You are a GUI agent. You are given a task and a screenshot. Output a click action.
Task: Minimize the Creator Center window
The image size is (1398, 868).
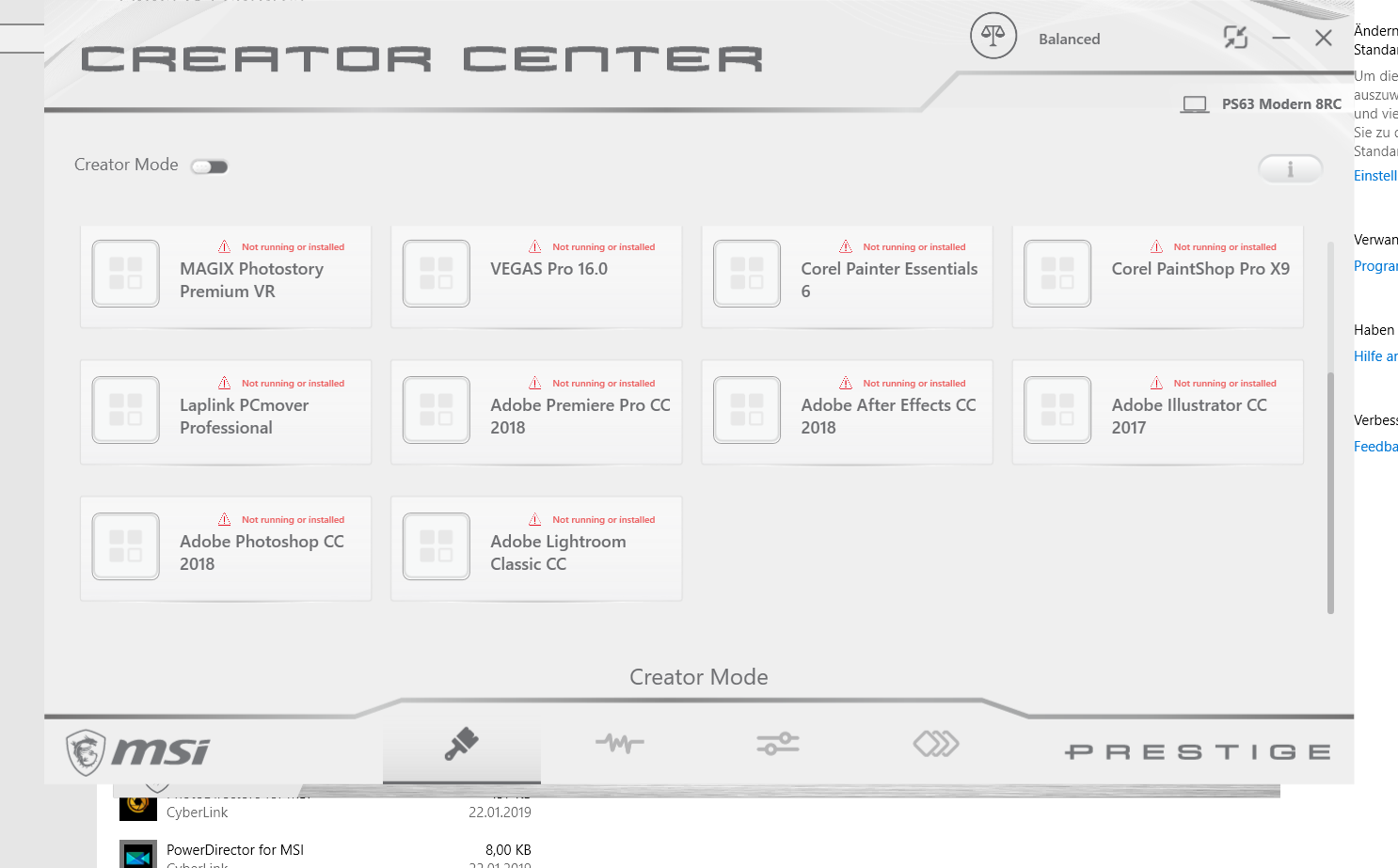click(x=1280, y=38)
